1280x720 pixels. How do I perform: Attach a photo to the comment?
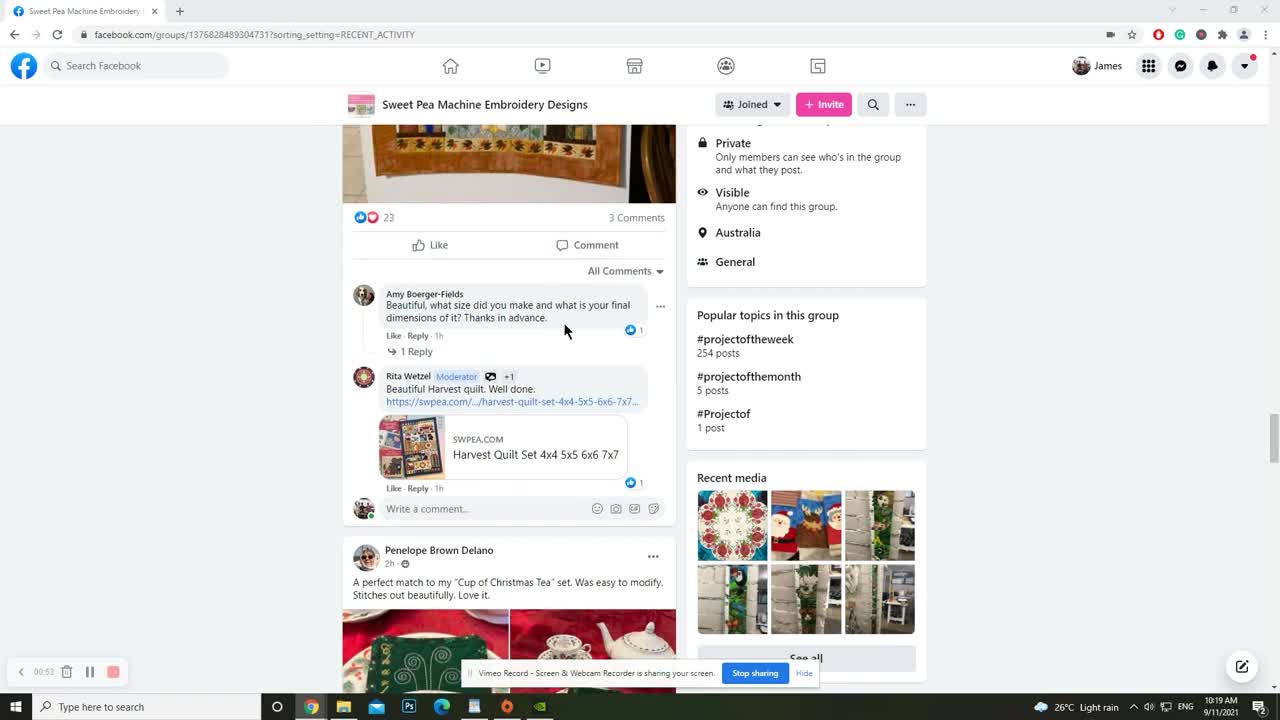coord(616,509)
